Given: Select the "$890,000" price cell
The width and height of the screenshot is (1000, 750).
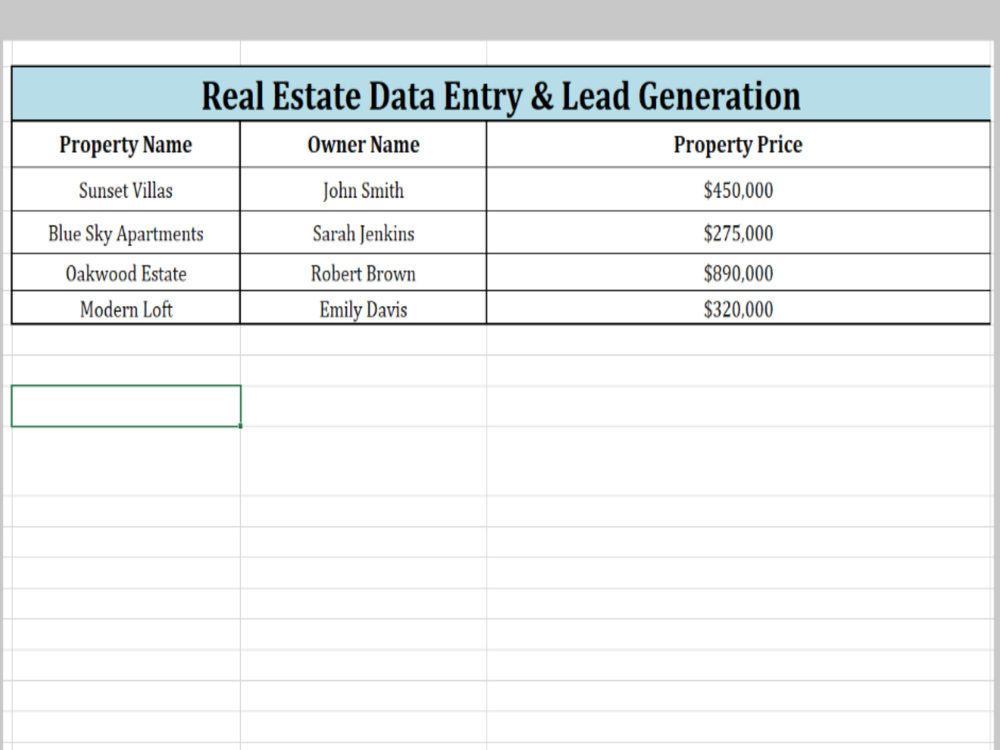Looking at the screenshot, I should coord(739,273).
